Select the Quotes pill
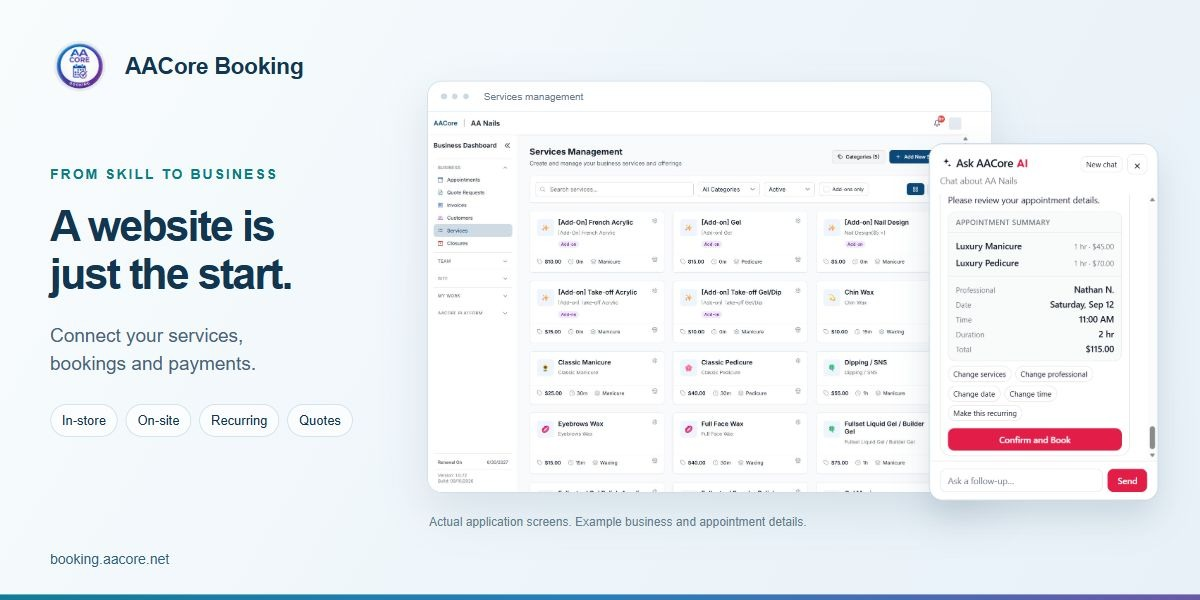This screenshot has width=1200, height=600. click(320, 421)
